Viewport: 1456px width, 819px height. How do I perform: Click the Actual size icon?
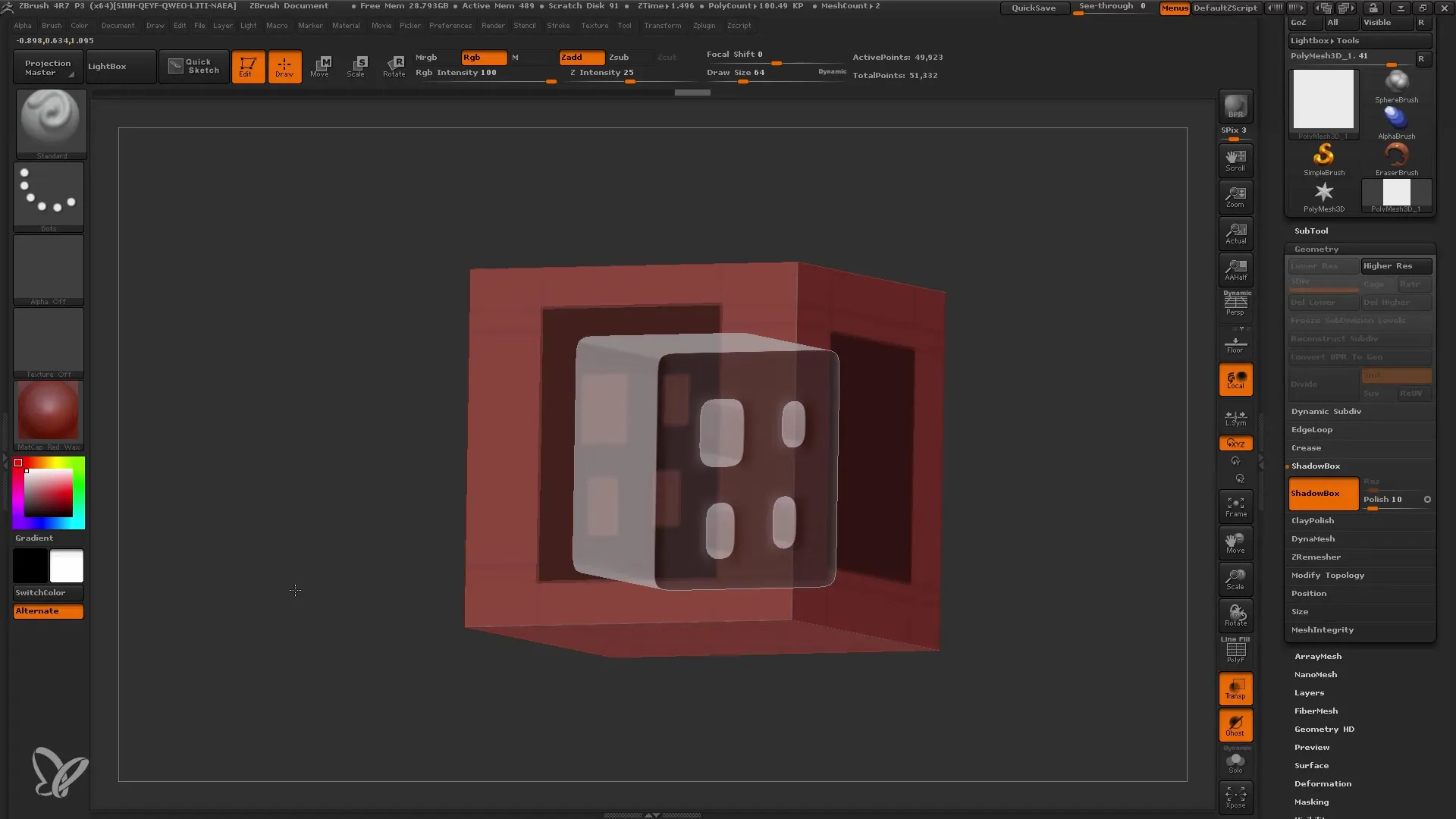click(1235, 233)
